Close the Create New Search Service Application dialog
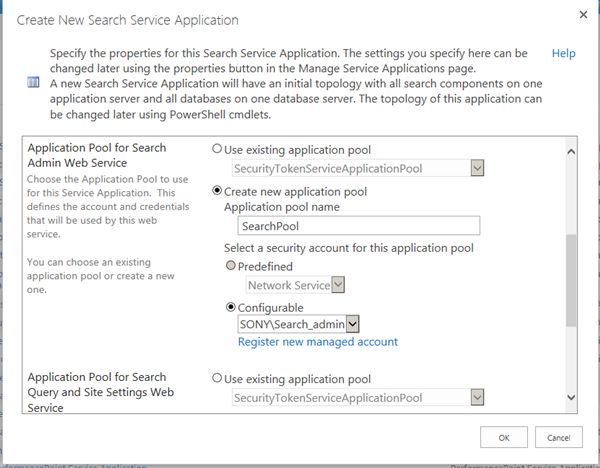Screen dimensions: 600x468 pos(583,15)
